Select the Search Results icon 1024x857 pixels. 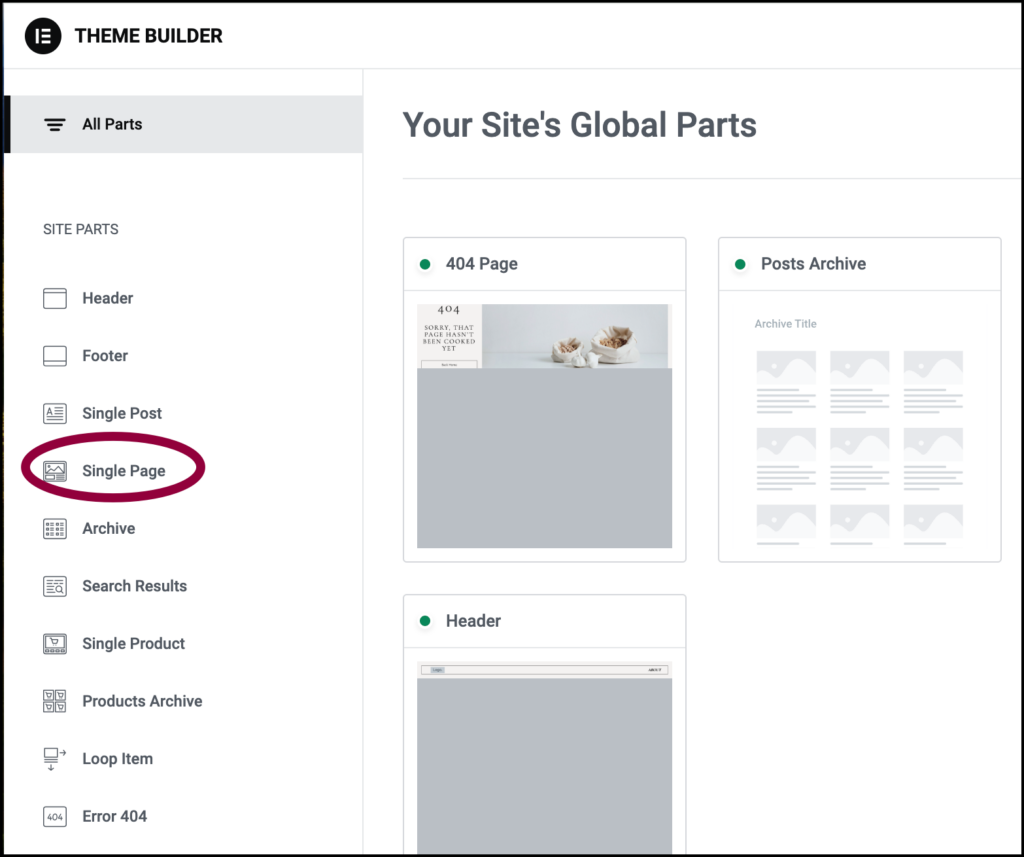(x=54, y=586)
